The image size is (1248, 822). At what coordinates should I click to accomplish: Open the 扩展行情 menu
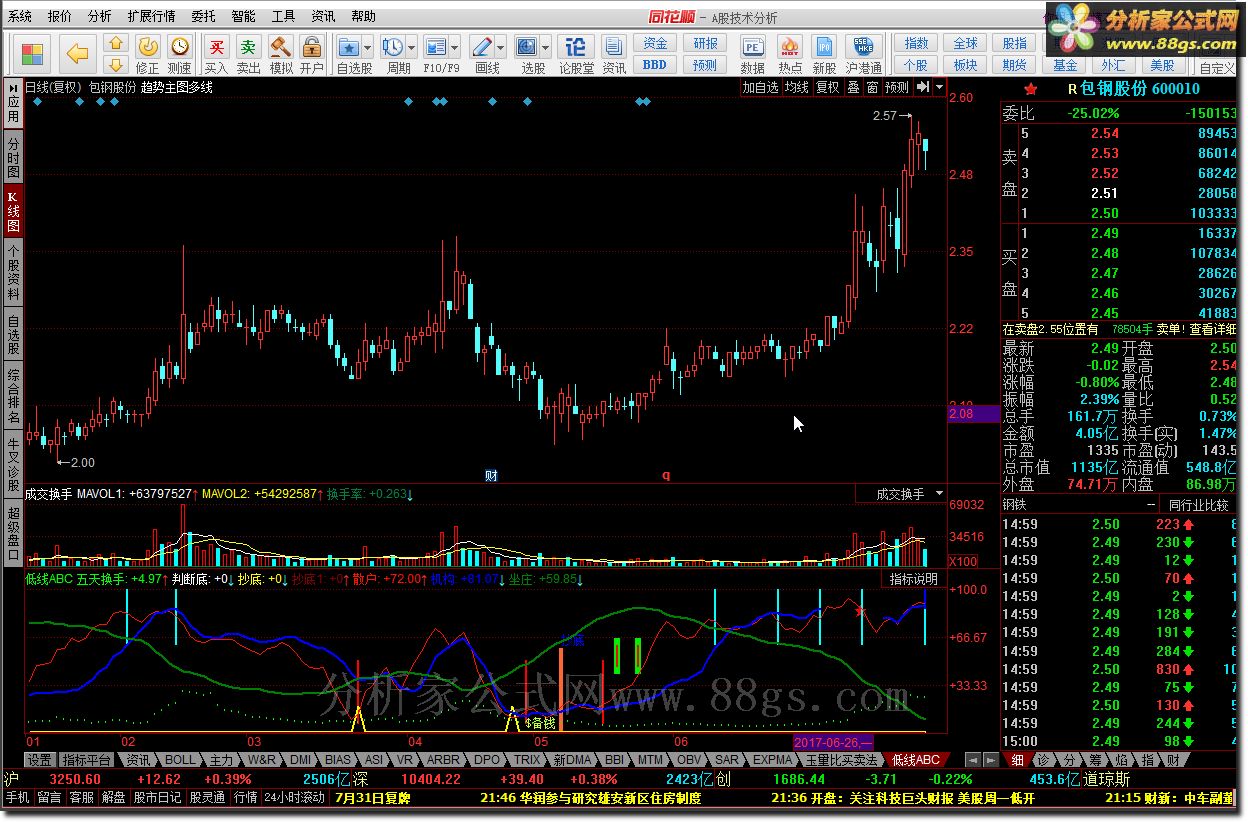click(151, 16)
